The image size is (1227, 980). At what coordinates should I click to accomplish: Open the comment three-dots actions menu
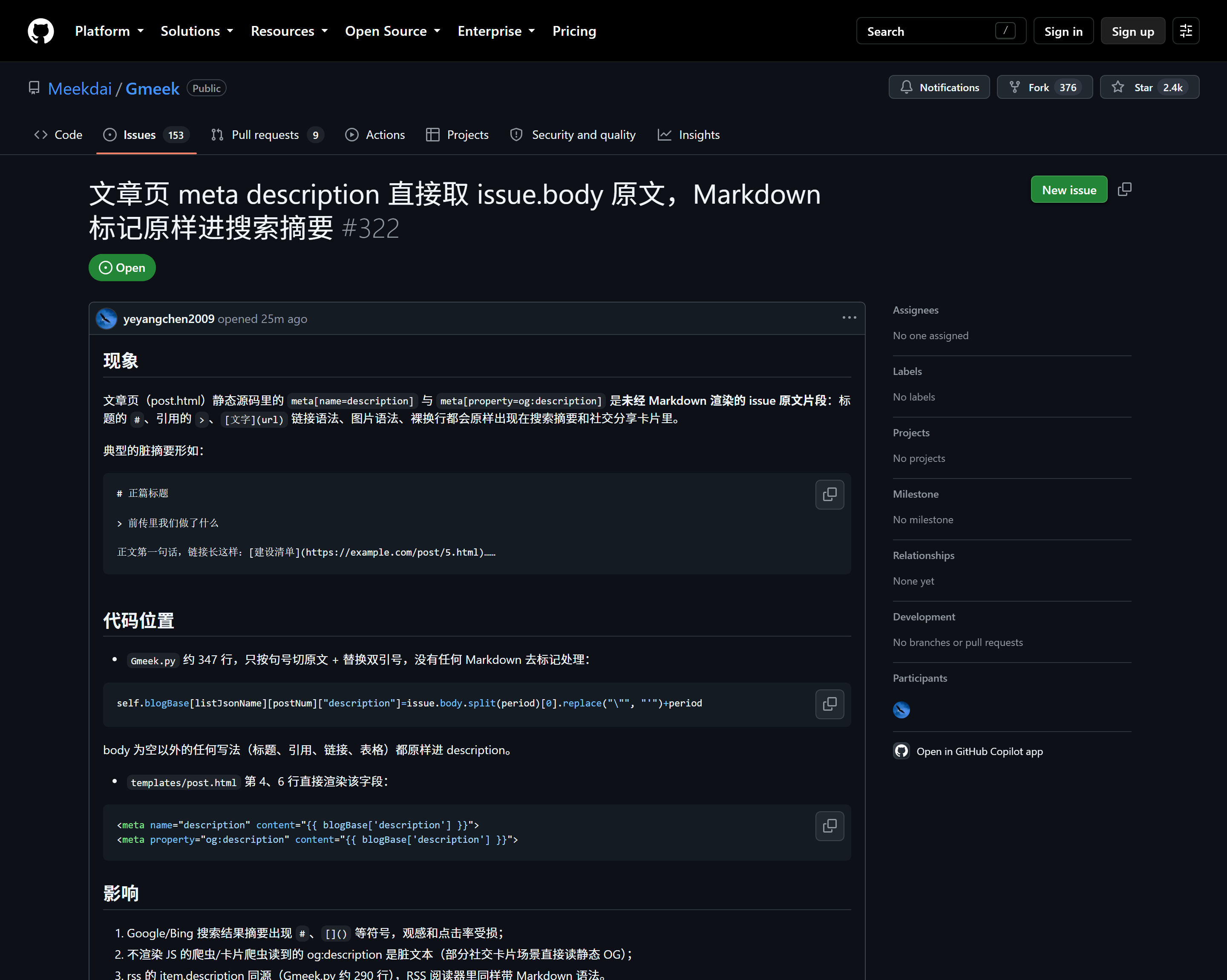pos(849,317)
